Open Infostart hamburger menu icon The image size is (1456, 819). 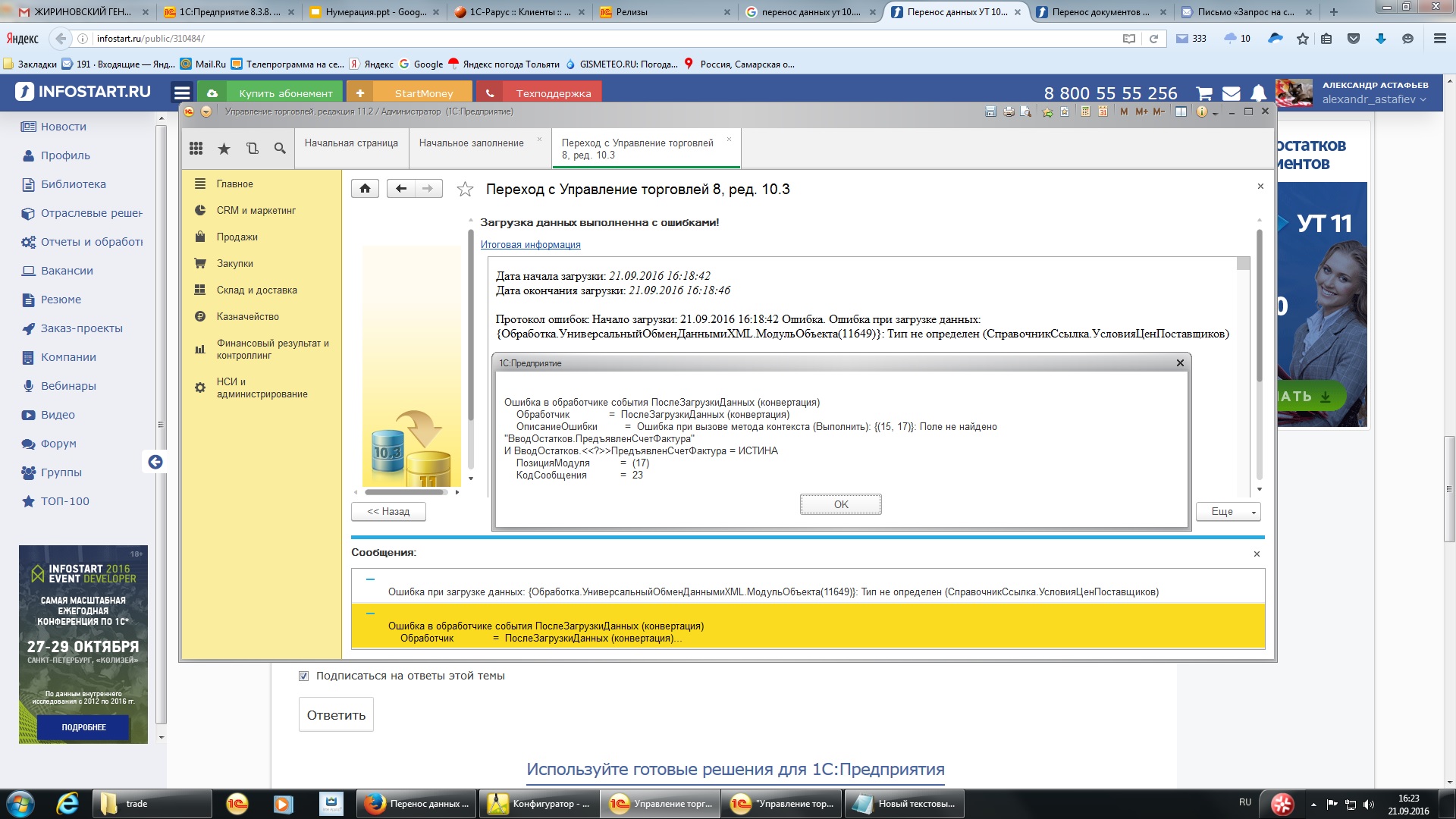pos(182,93)
